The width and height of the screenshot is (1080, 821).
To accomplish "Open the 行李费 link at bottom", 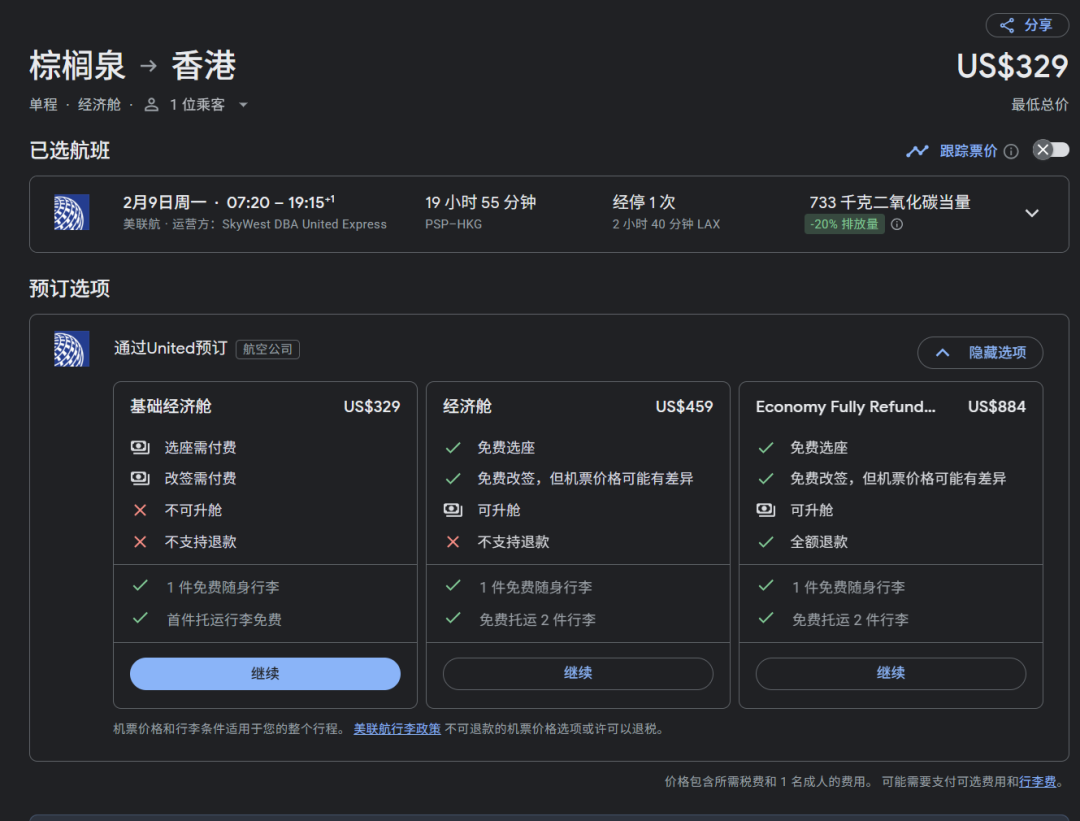I will (1037, 782).
